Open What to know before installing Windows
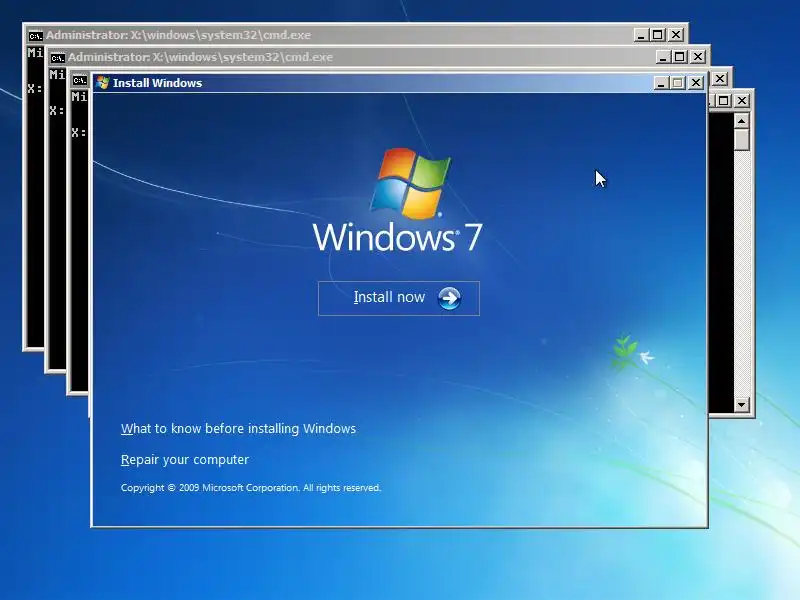Viewport: 800px width, 600px height. tap(238, 428)
